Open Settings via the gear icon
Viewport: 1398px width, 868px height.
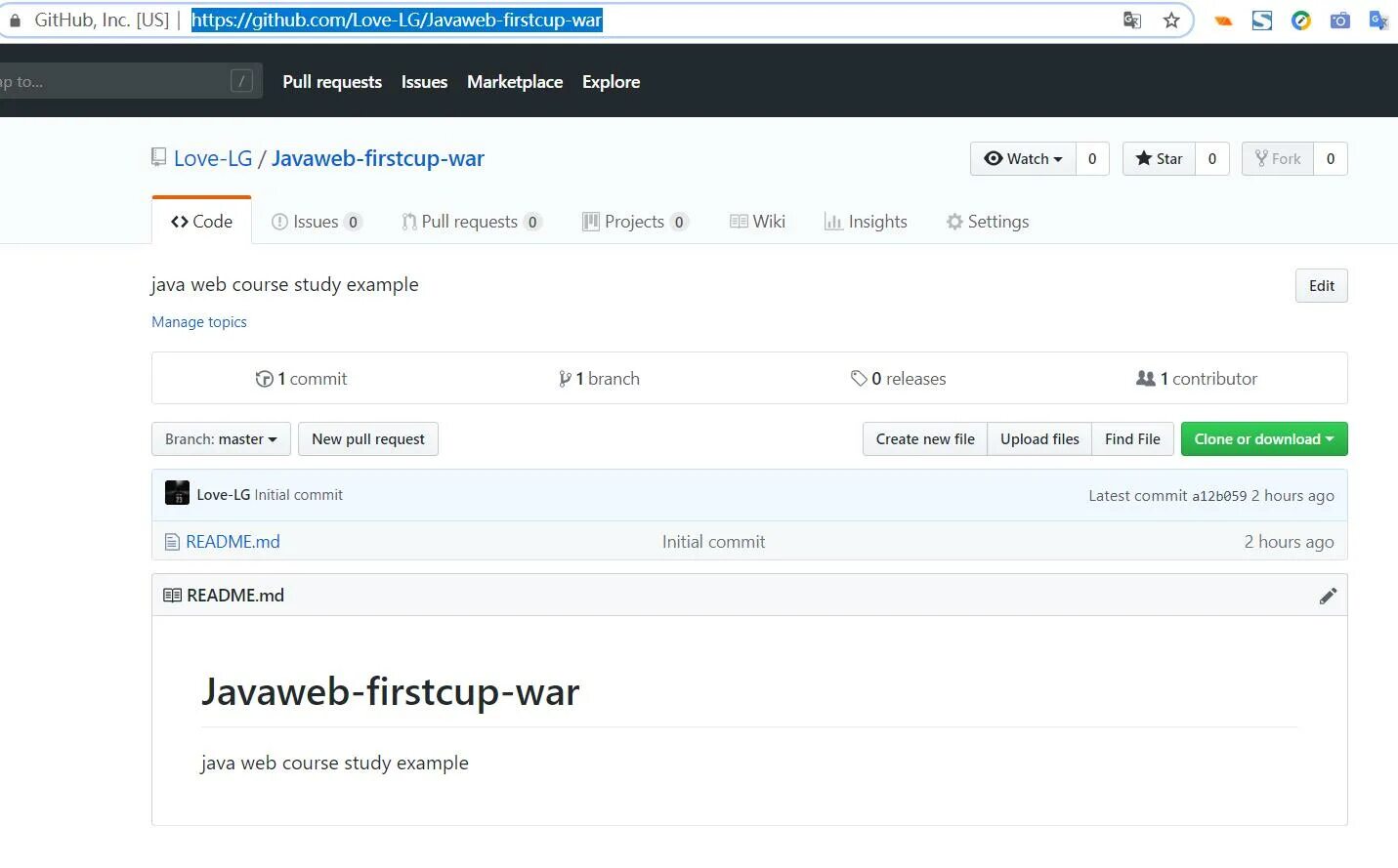tap(953, 222)
